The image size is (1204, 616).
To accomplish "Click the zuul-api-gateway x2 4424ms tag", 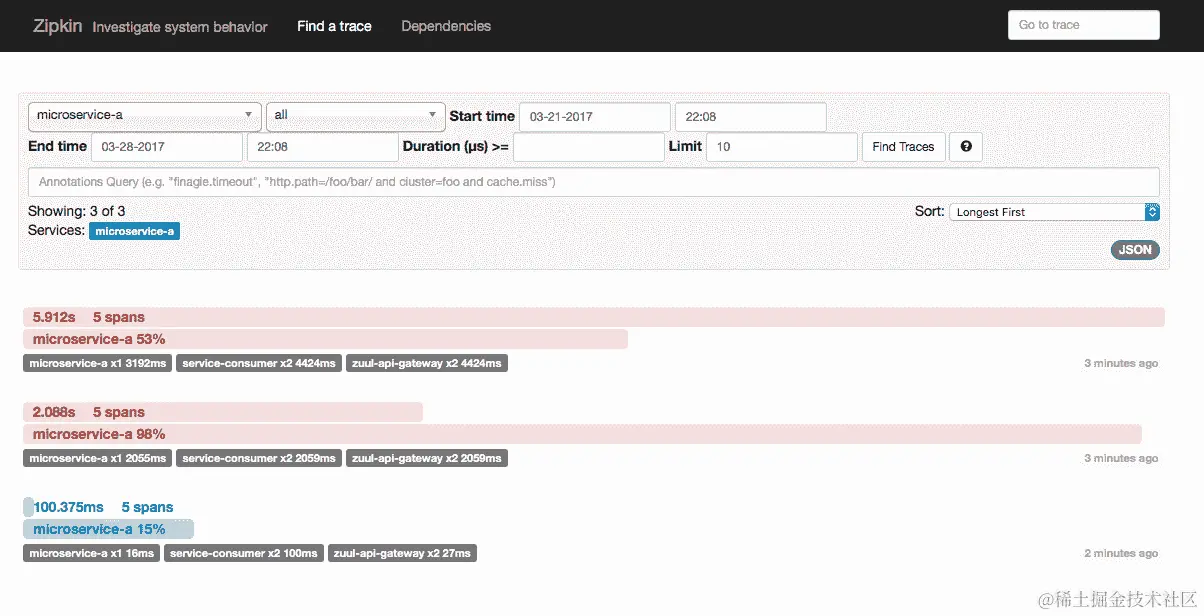I will tap(427, 363).
